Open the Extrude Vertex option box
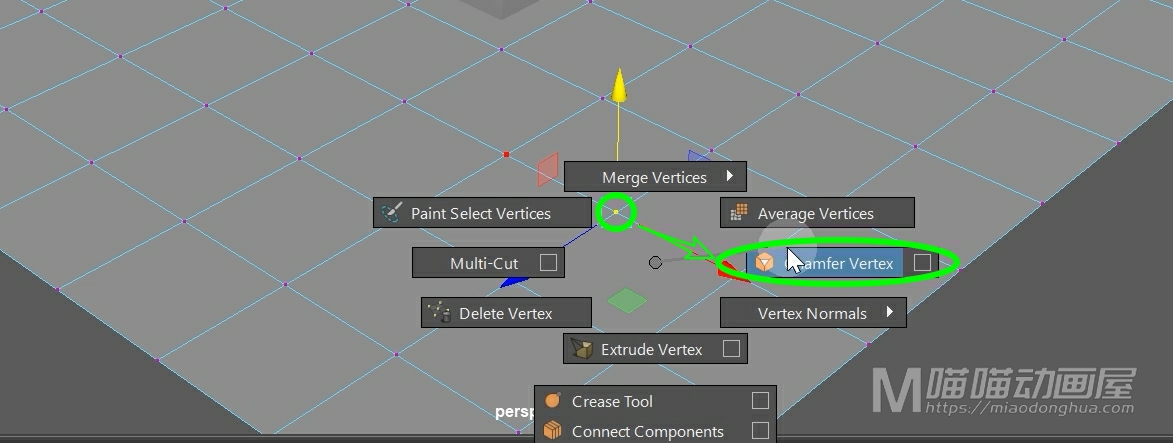This screenshot has width=1173, height=443. (731, 349)
